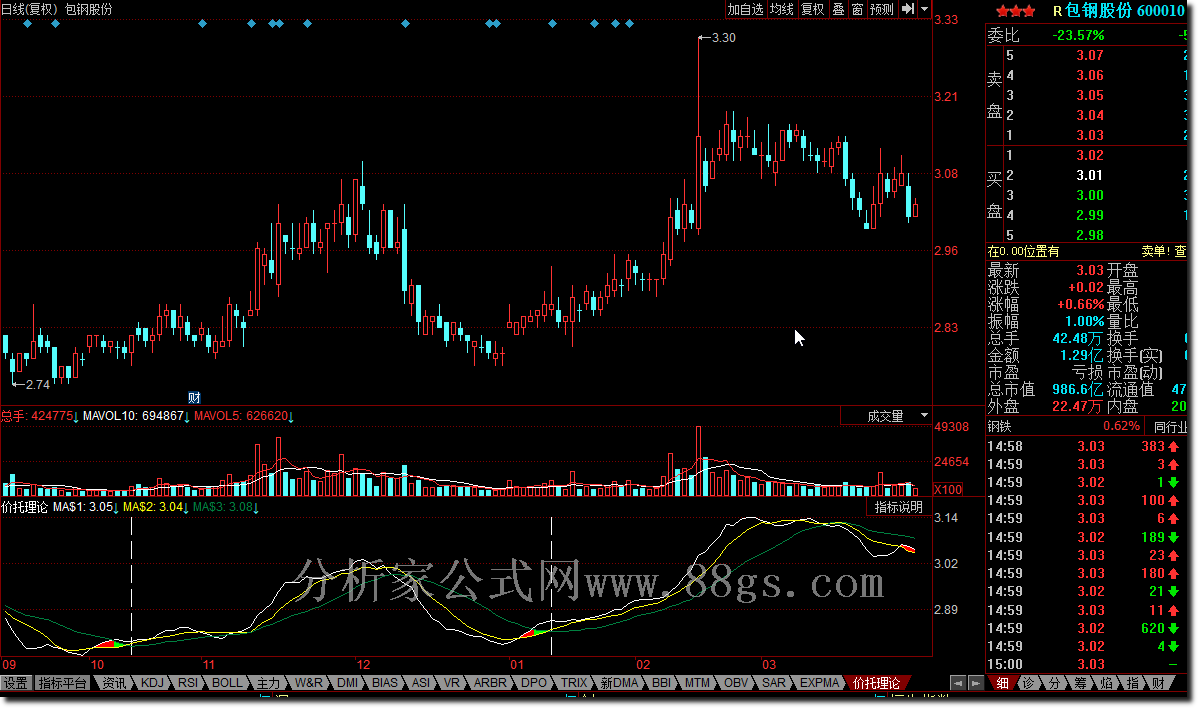
Task: Open 设置 settings at bottom left
Action: click(15, 683)
